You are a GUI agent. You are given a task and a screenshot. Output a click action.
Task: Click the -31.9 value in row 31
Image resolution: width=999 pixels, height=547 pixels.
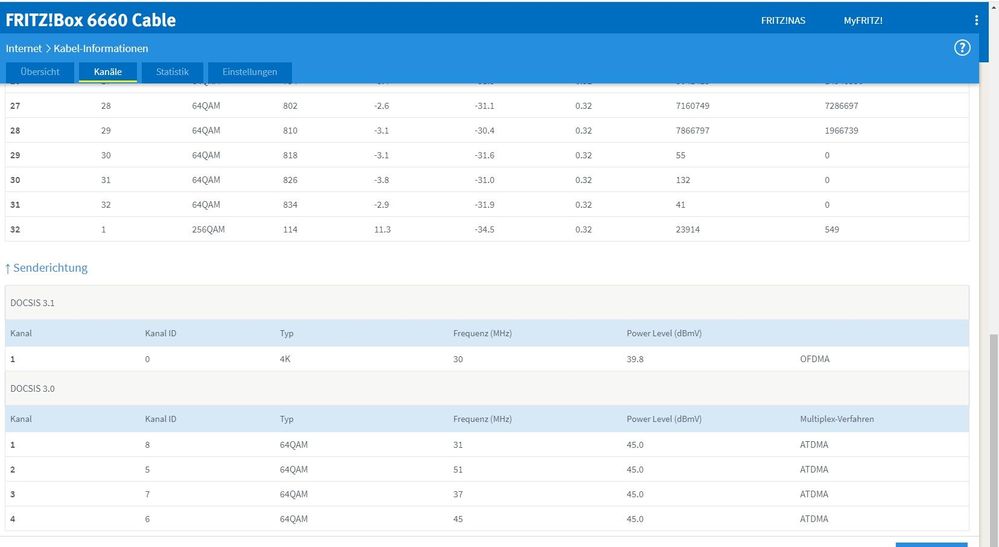pyautogui.click(x=484, y=205)
